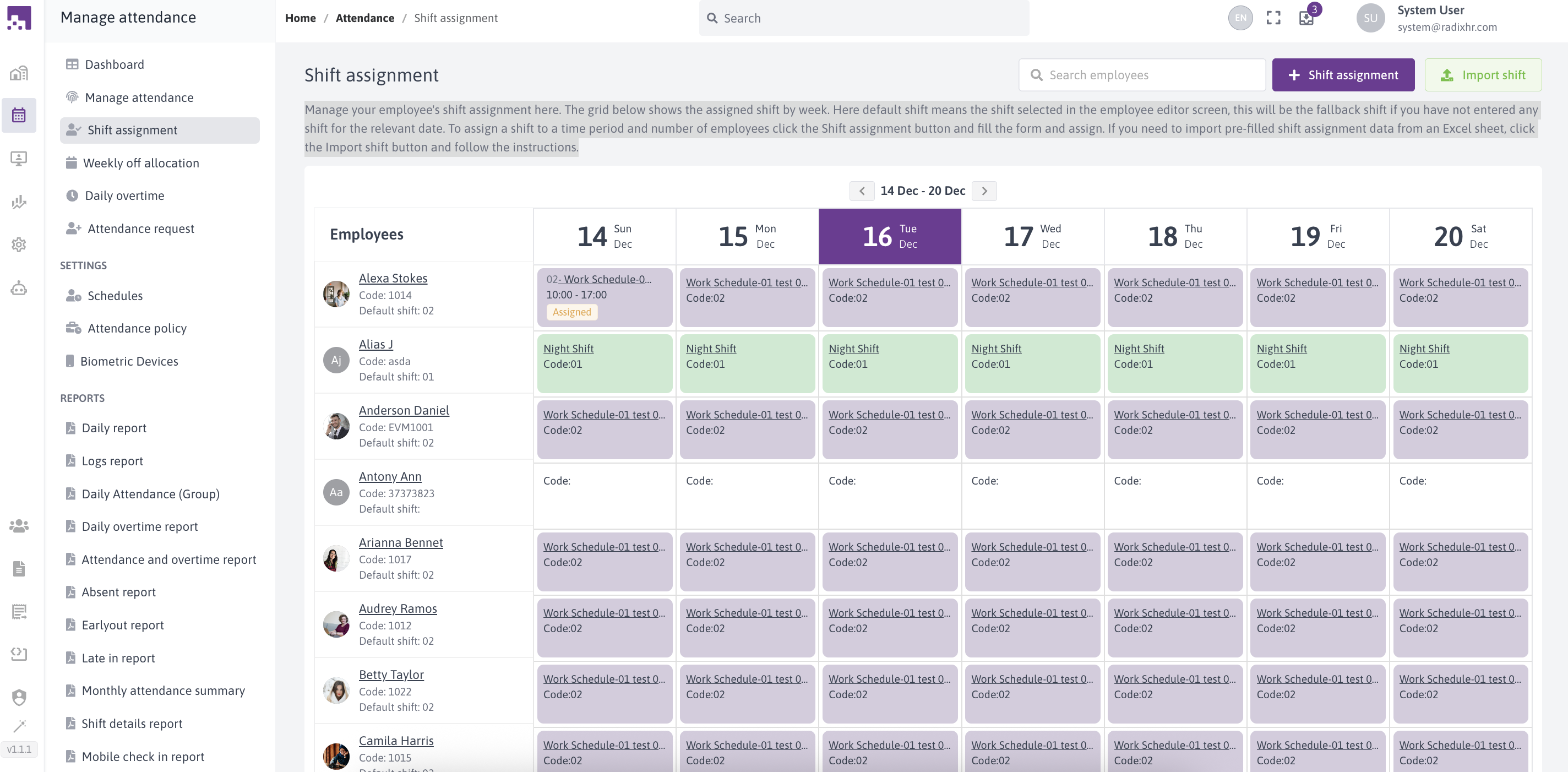Go to next week with right chevron
This screenshot has width=1568, height=772.
coord(984,191)
